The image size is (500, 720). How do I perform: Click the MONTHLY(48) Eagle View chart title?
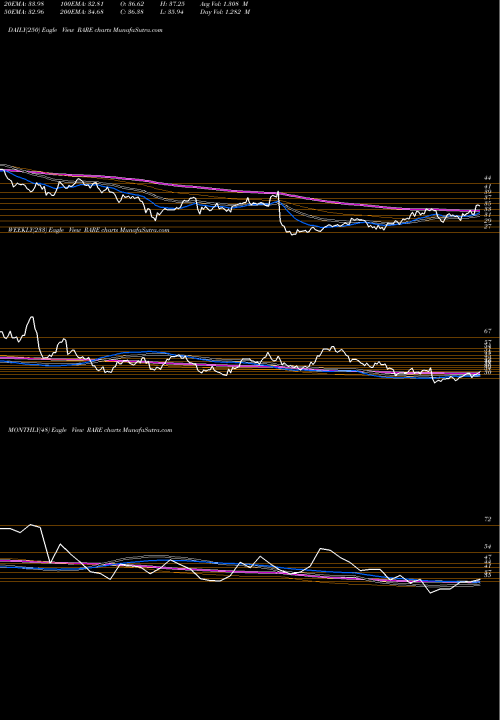pos(90,430)
